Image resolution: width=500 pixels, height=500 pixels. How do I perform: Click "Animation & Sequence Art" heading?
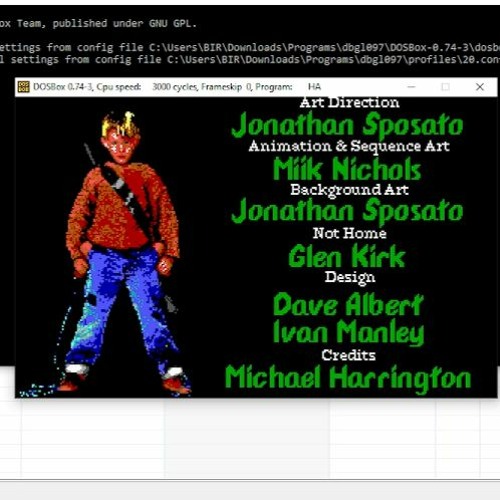click(349, 147)
